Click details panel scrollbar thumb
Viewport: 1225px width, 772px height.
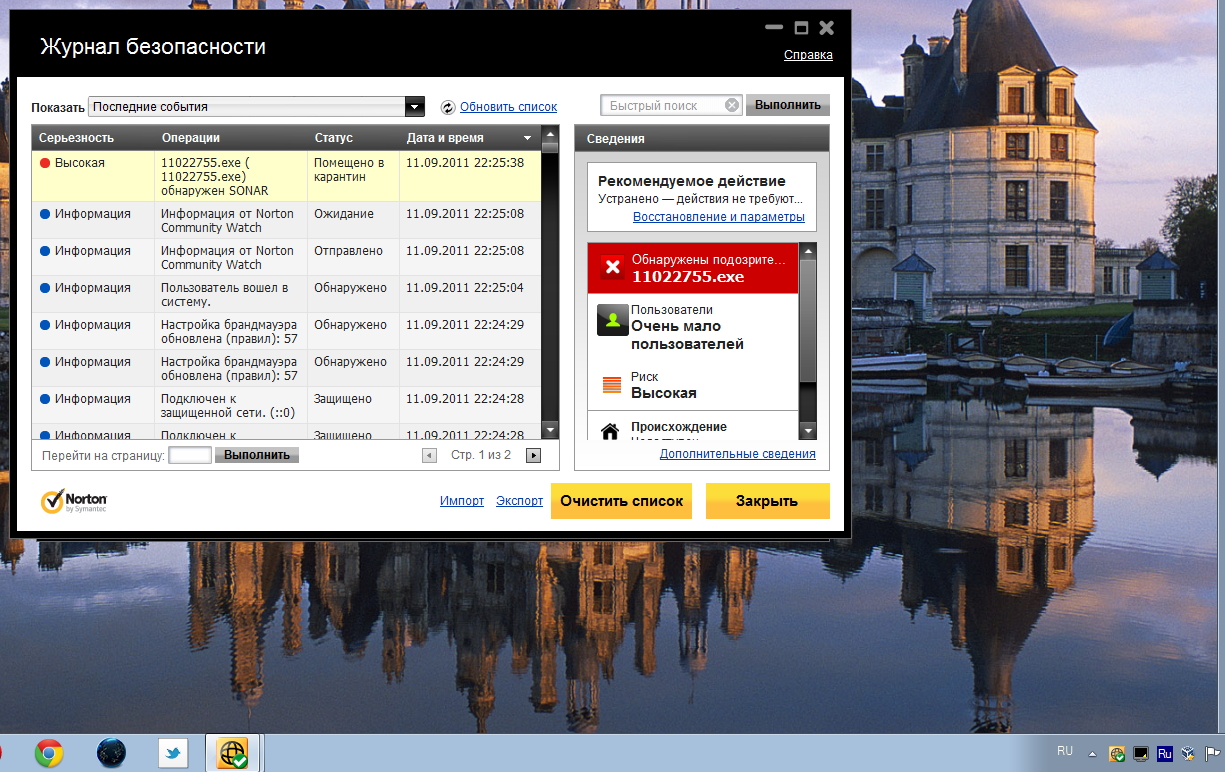[x=809, y=320]
